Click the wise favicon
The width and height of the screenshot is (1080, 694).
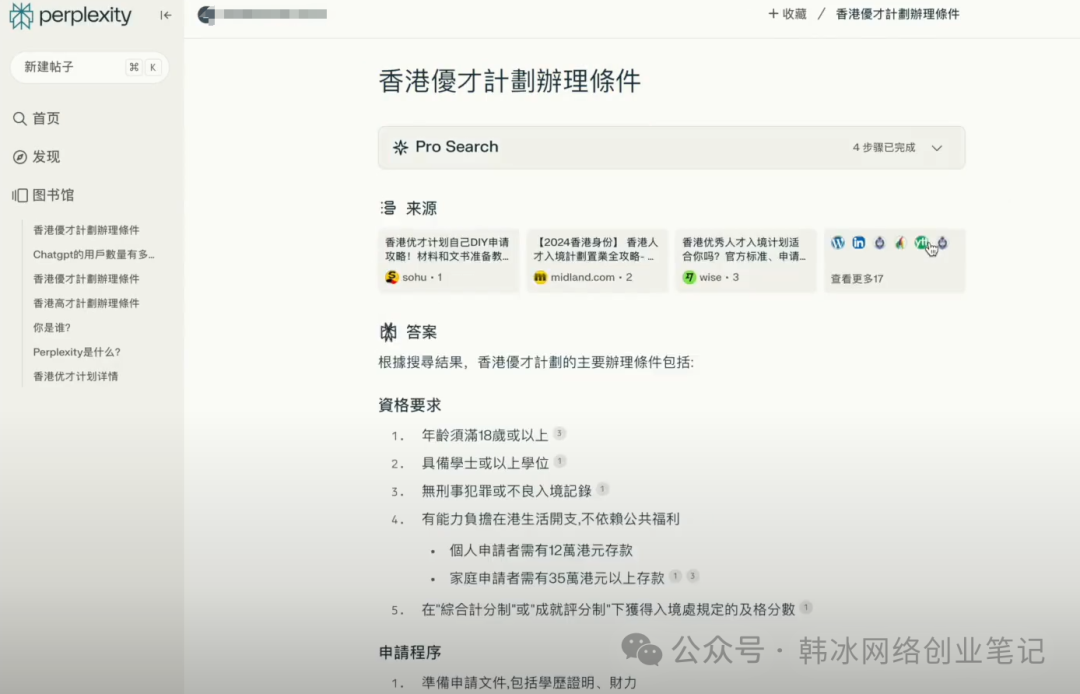click(x=689, y=277)
